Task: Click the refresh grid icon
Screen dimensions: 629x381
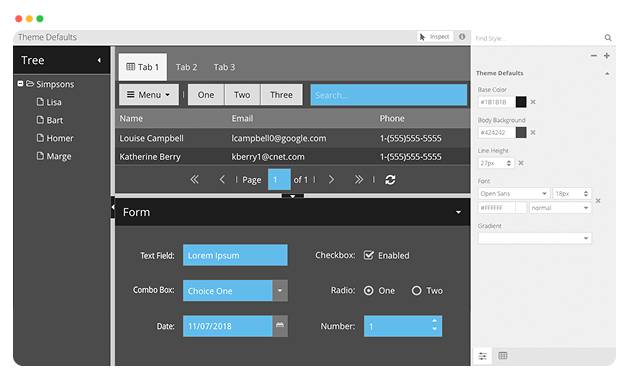Action: tap(390, 180)
